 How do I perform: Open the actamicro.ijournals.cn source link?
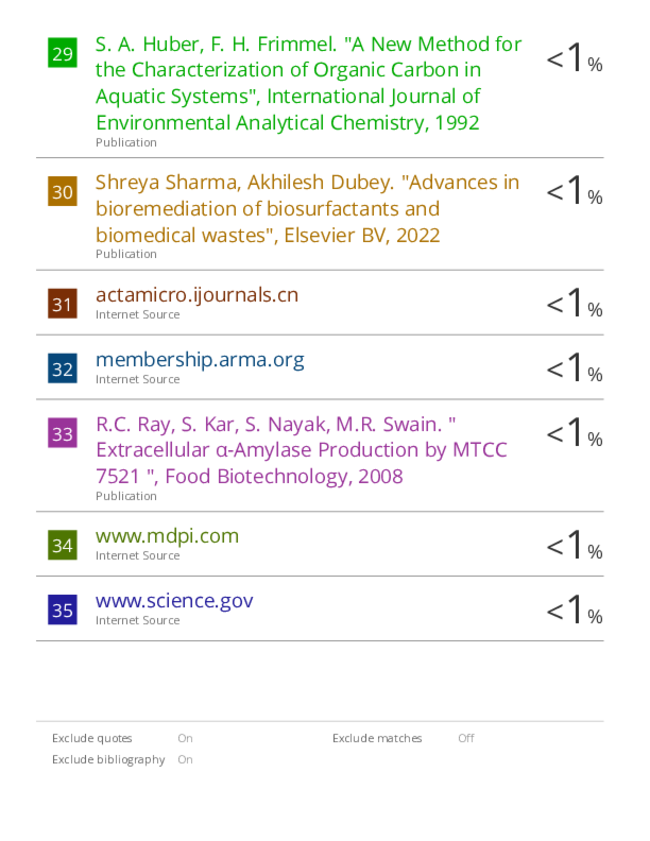(x=197, y=295)
